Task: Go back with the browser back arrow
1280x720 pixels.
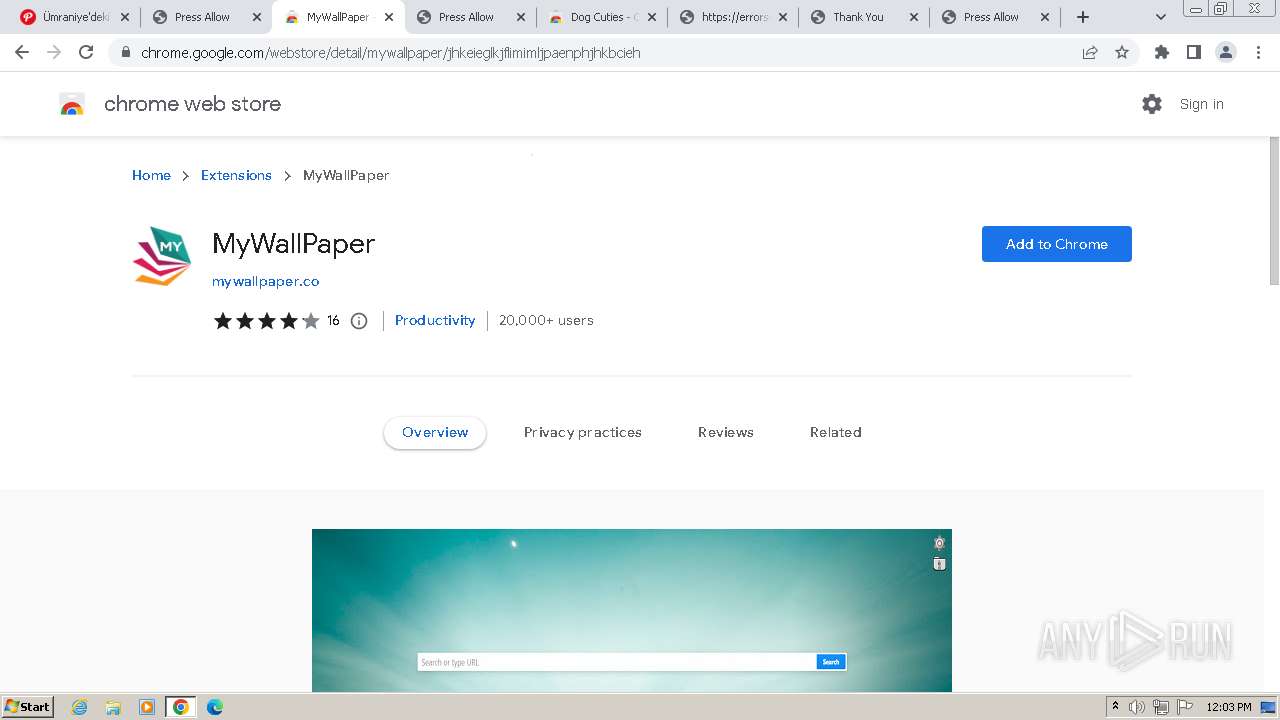Action: [x=22, y=52]
